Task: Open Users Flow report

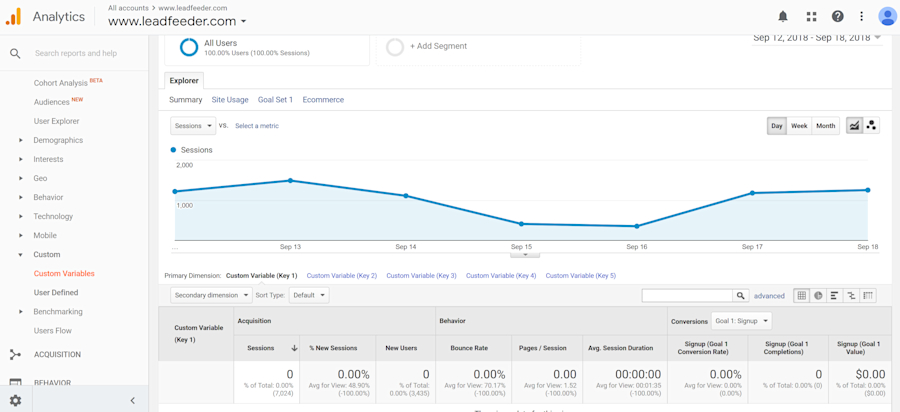Action: [x=52, y=331]
